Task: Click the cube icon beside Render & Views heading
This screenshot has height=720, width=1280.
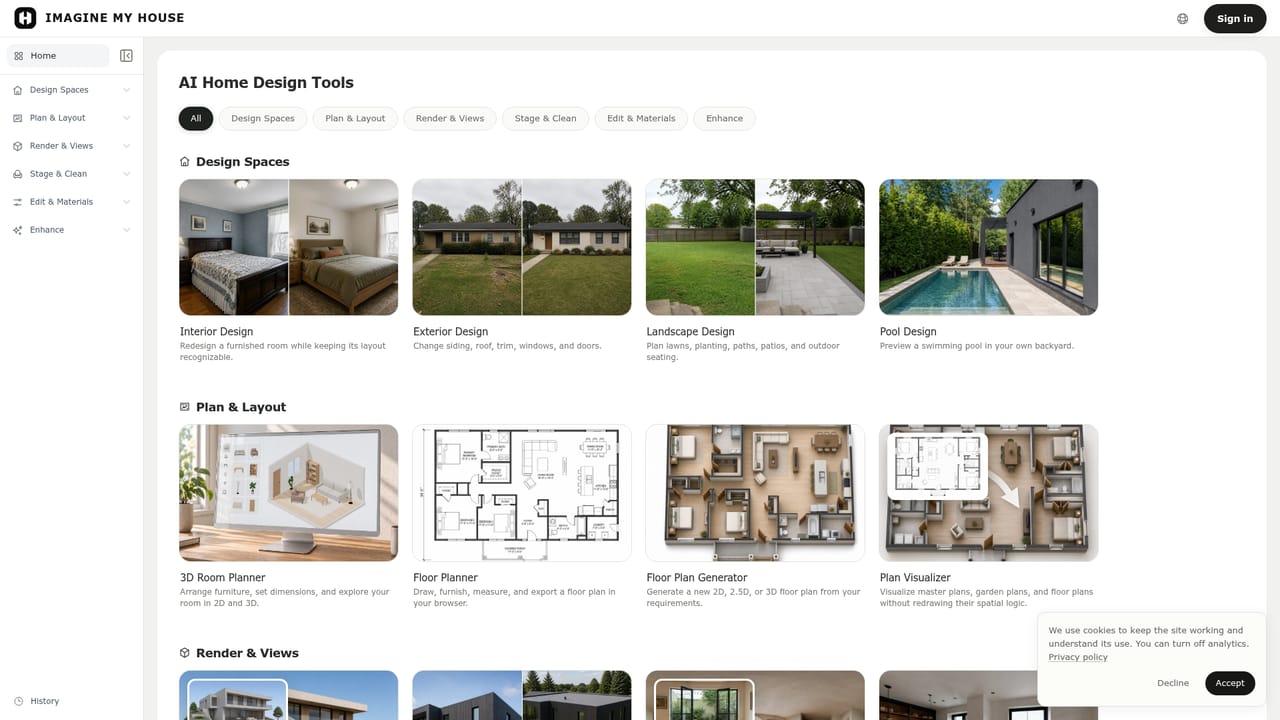Action: click(x=184, y=653)
